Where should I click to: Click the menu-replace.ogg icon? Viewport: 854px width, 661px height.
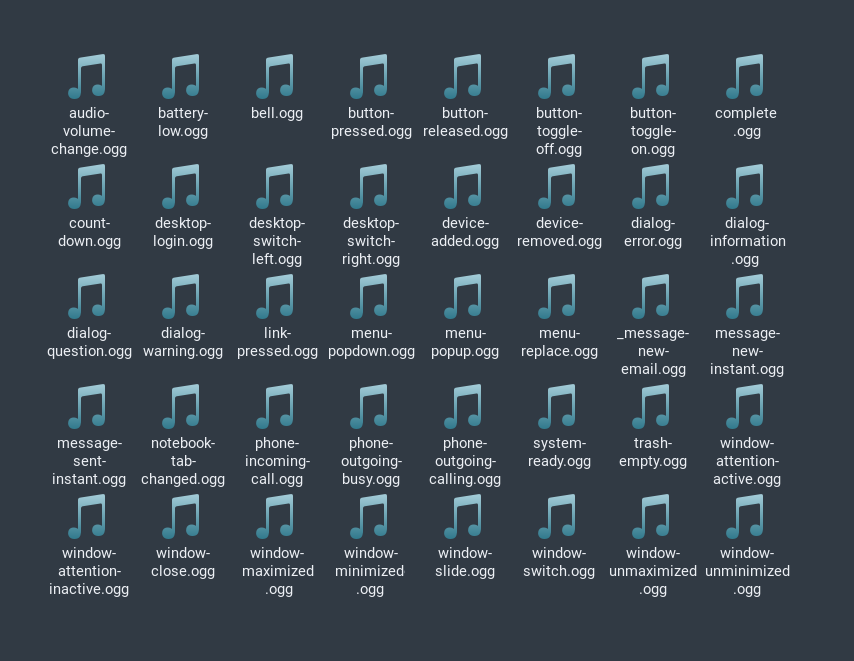pos(558,296)
